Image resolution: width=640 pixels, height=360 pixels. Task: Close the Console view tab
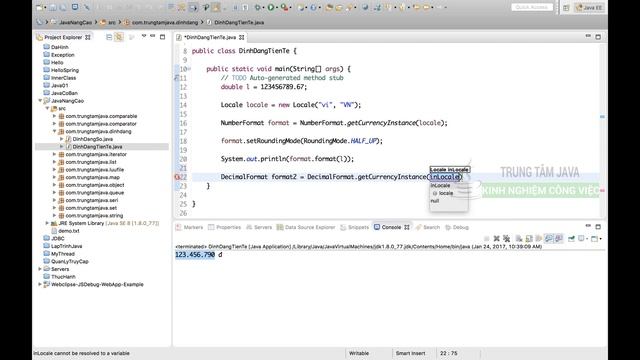click(407, 227)
